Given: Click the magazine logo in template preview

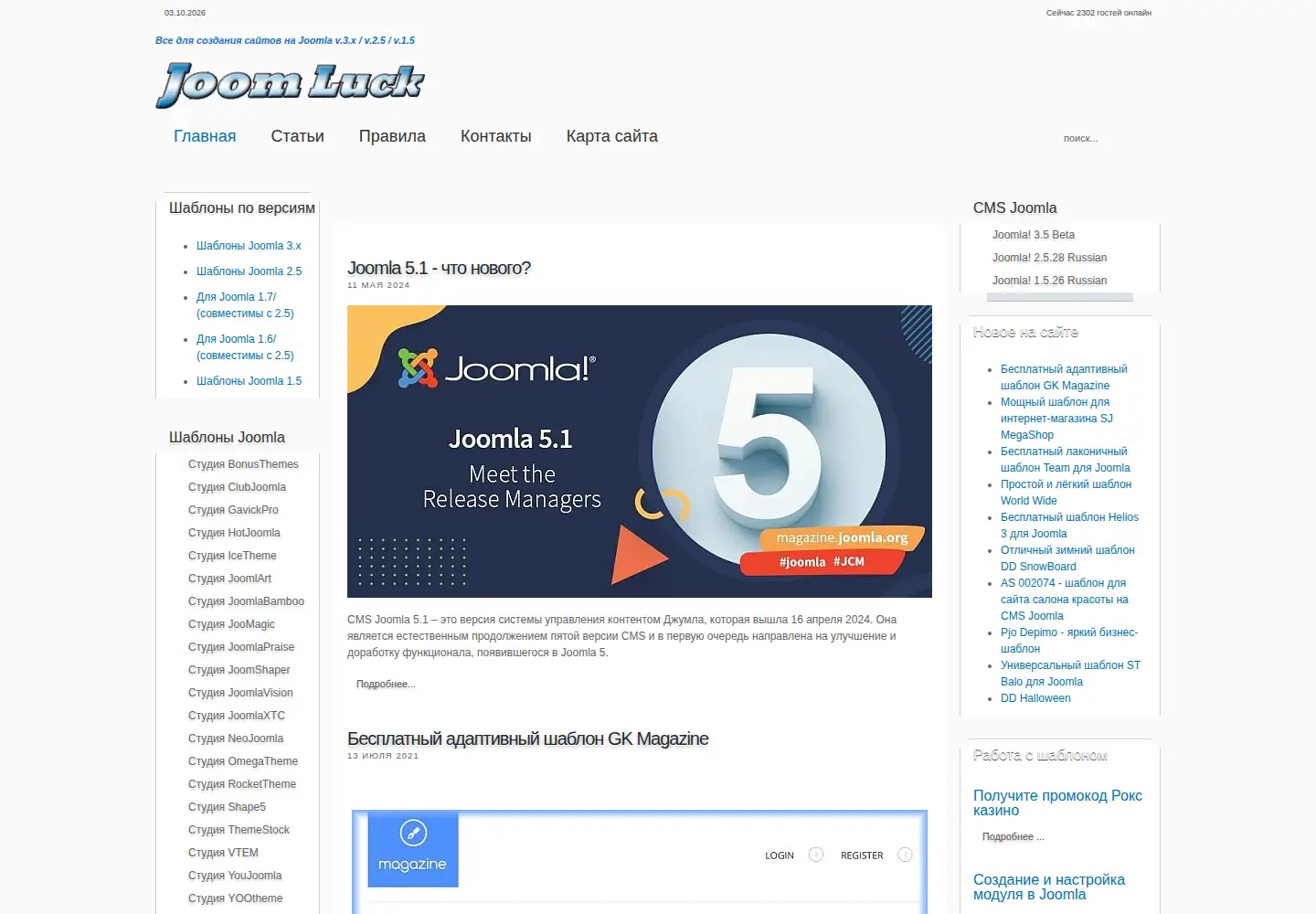Looking at the screenshot, I should [x=413, y=848].
